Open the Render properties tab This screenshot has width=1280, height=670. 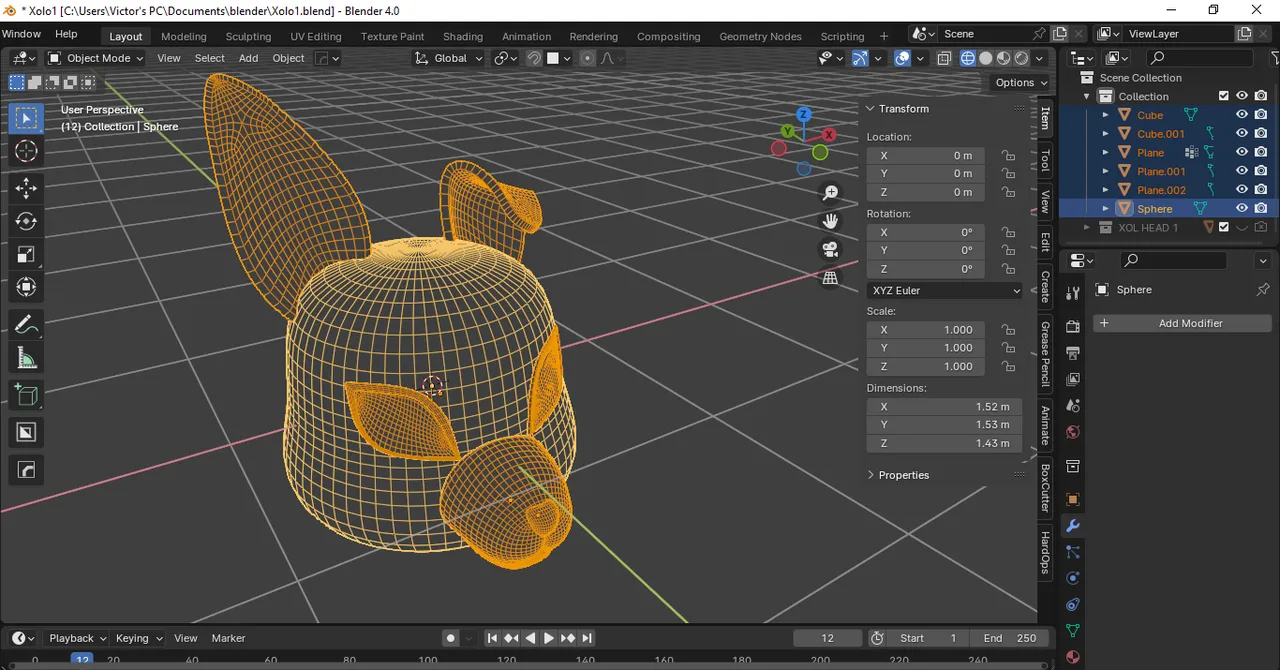[x=1073, y=327]
